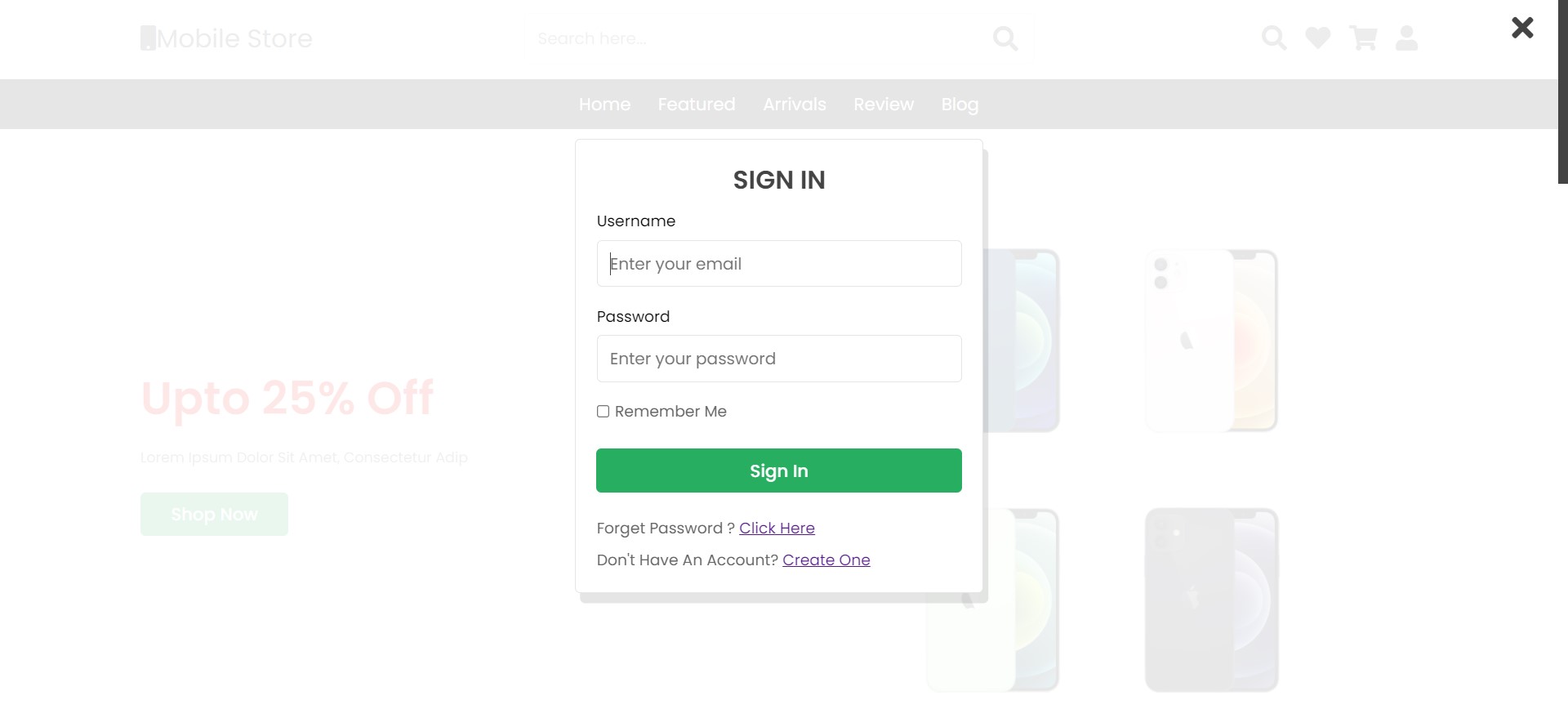The image size is (1568, 727).
Task: Open the Review navigation link
Action: tap(884, 105)
